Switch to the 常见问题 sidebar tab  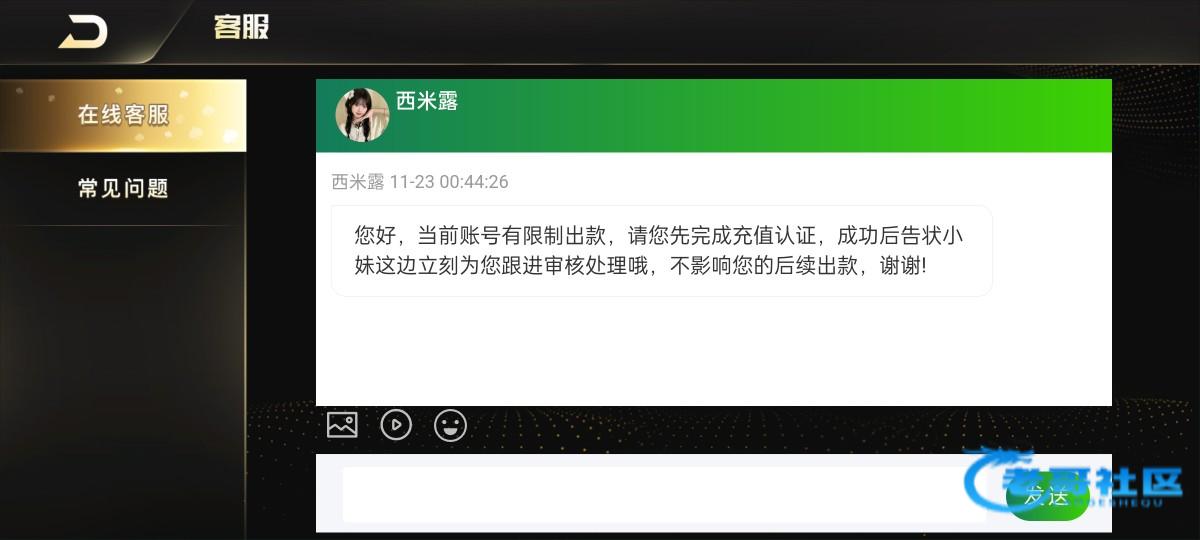[x=123, y=188]
